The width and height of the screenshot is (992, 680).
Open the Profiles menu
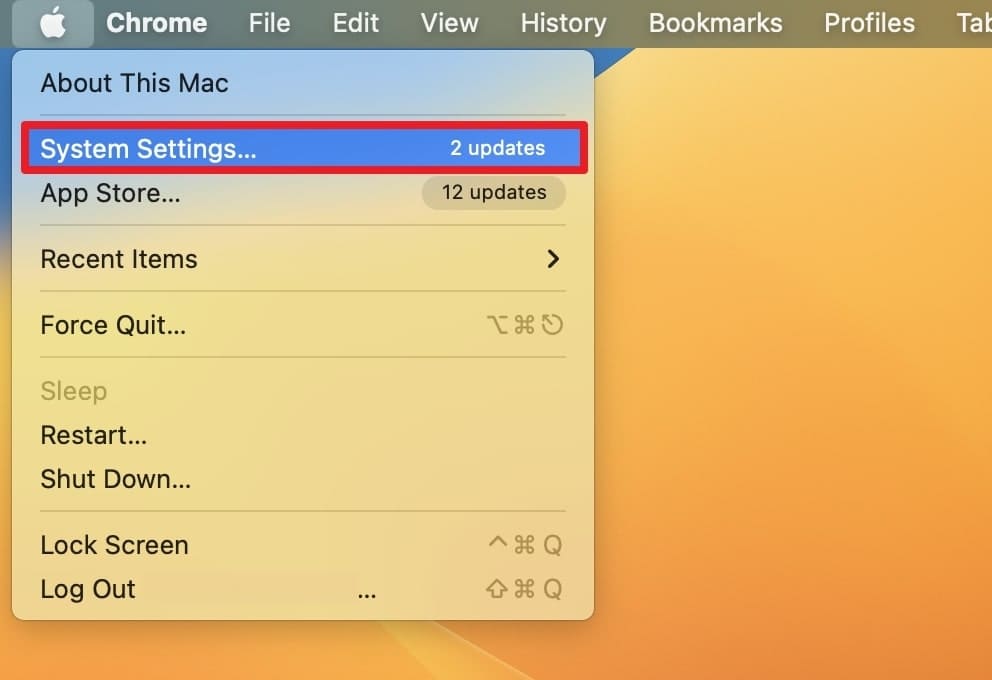pyautogui.click(x=869, y=23)
